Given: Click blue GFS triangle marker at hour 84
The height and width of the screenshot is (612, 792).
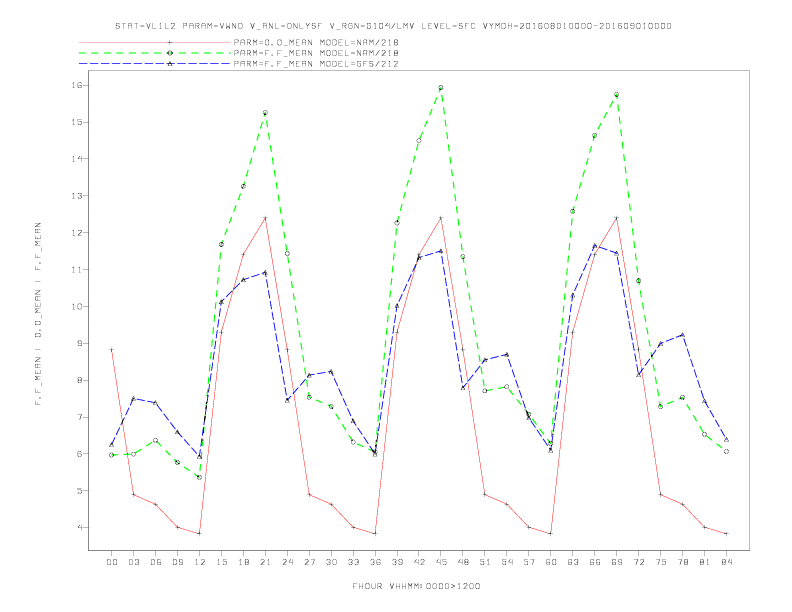Looking at the screenshot, I should 726,440.
